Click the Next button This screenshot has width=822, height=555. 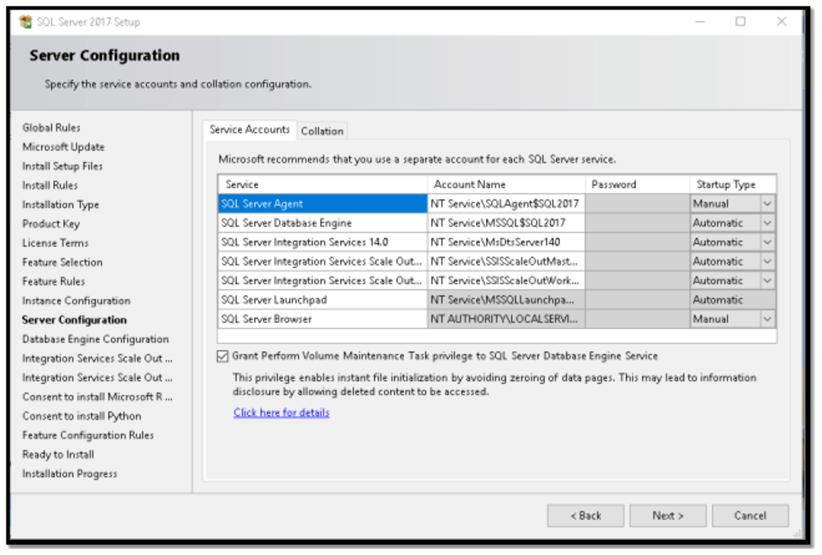pyautogui.click(x=667, y=515)
